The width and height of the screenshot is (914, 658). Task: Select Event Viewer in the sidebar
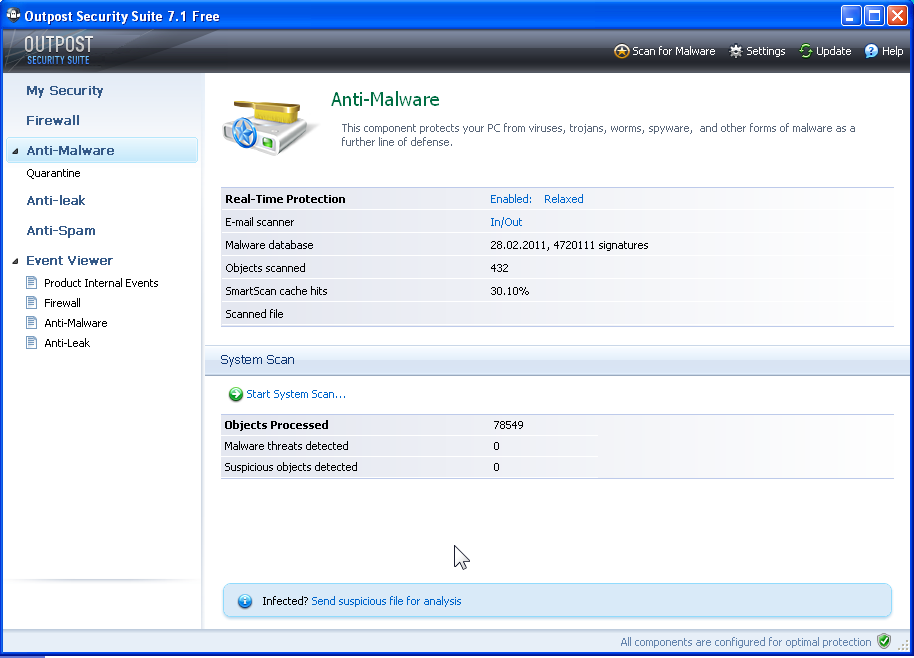(69, 261)
